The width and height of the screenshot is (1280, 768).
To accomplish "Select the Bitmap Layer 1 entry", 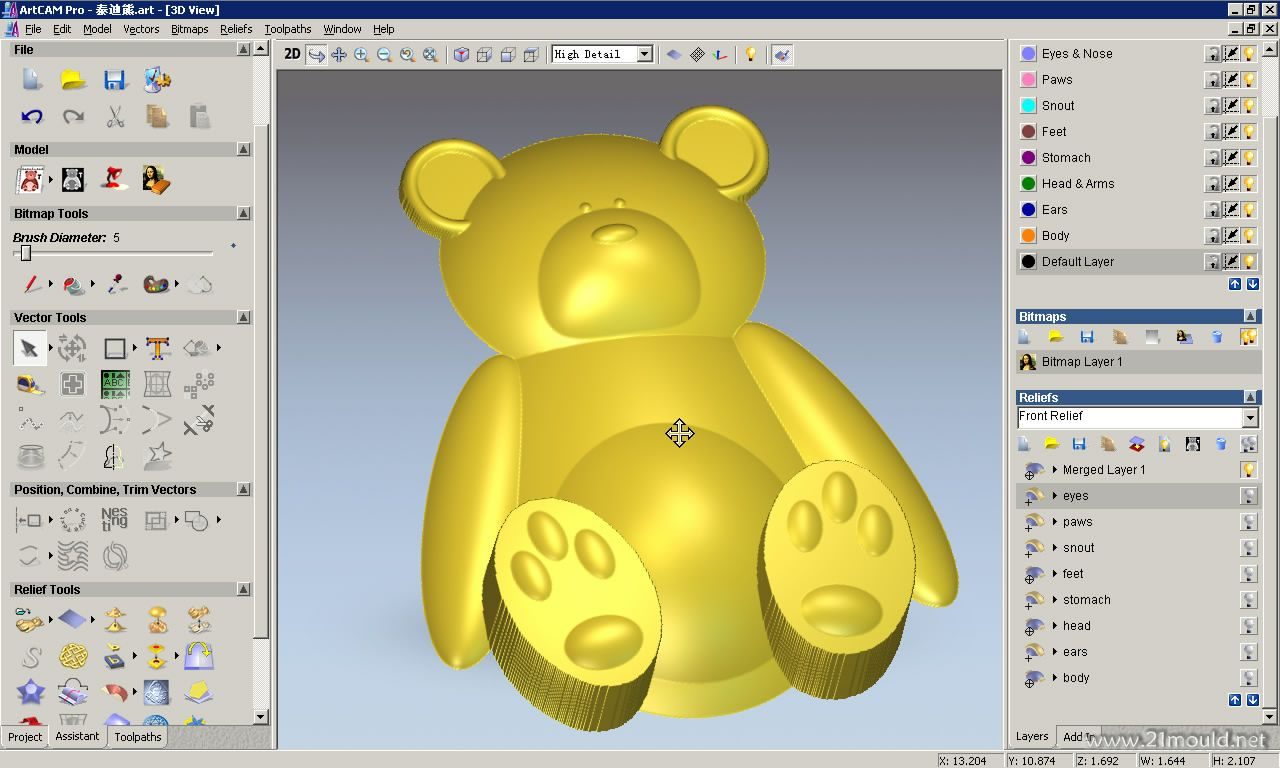I will pos(1082,362).
